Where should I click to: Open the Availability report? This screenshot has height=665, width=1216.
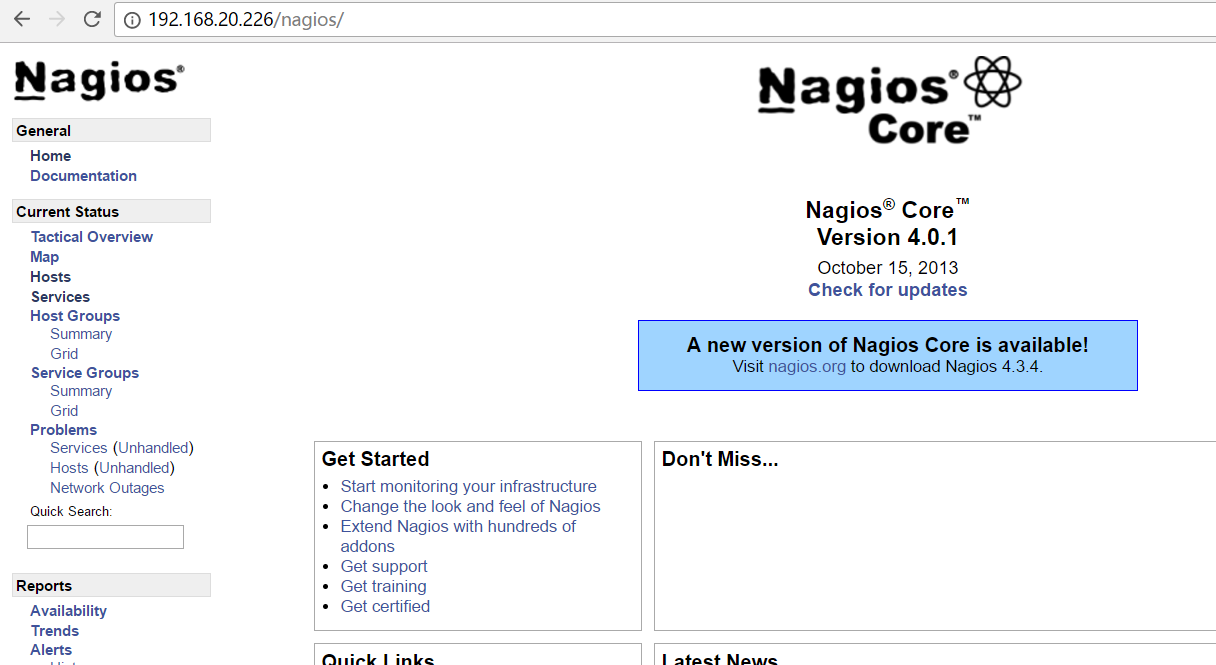click(x=68, y=611)
